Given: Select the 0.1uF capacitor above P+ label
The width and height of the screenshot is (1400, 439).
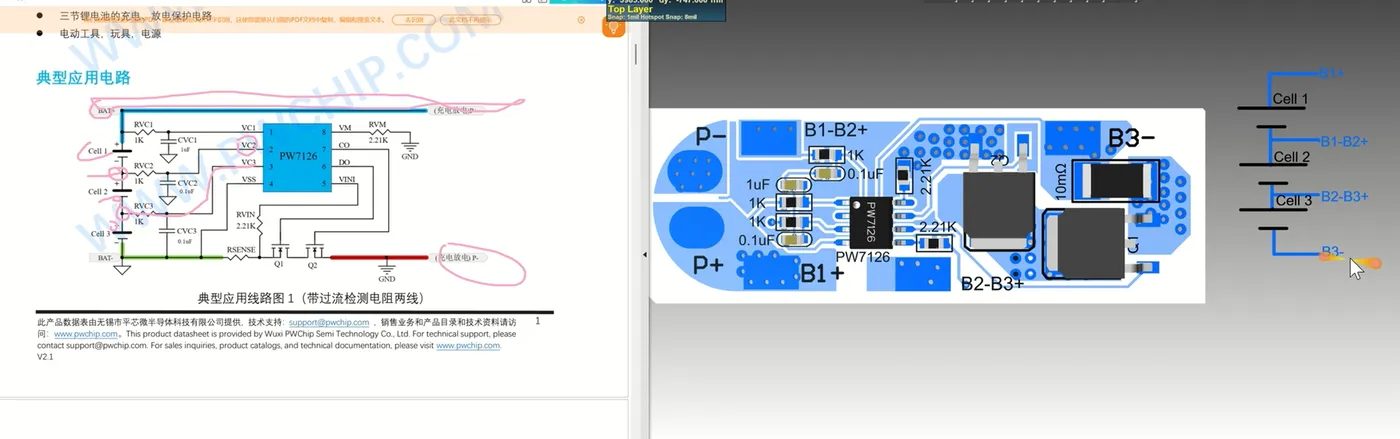Looking at the screenshot, I should (x=794, y=240).
